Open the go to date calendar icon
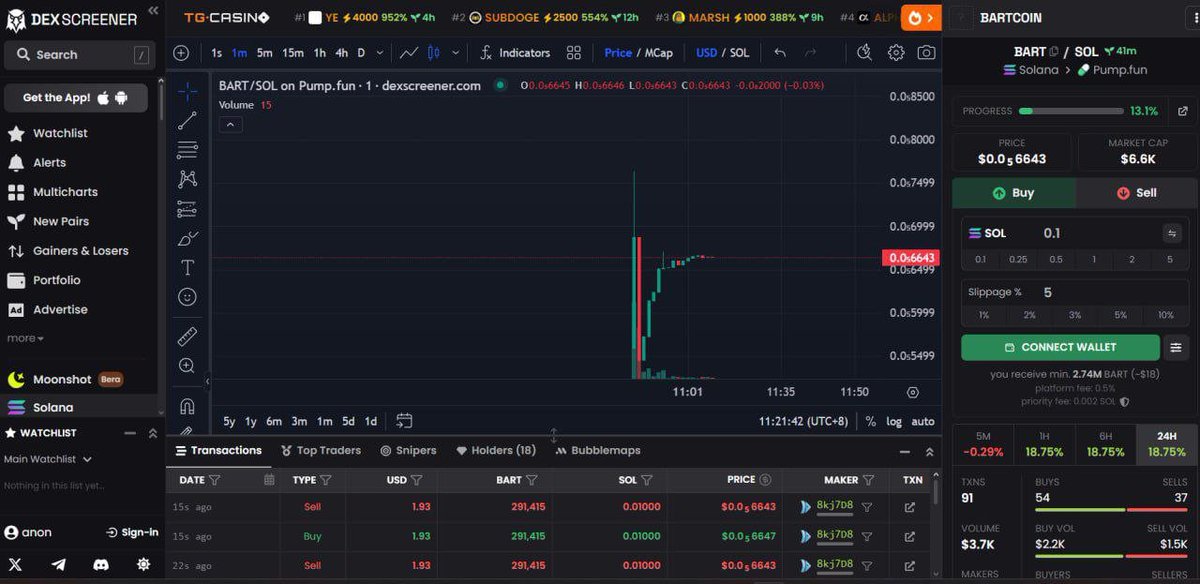Image resolution: width=1200 pixels, height=584 pixels. 404,421
